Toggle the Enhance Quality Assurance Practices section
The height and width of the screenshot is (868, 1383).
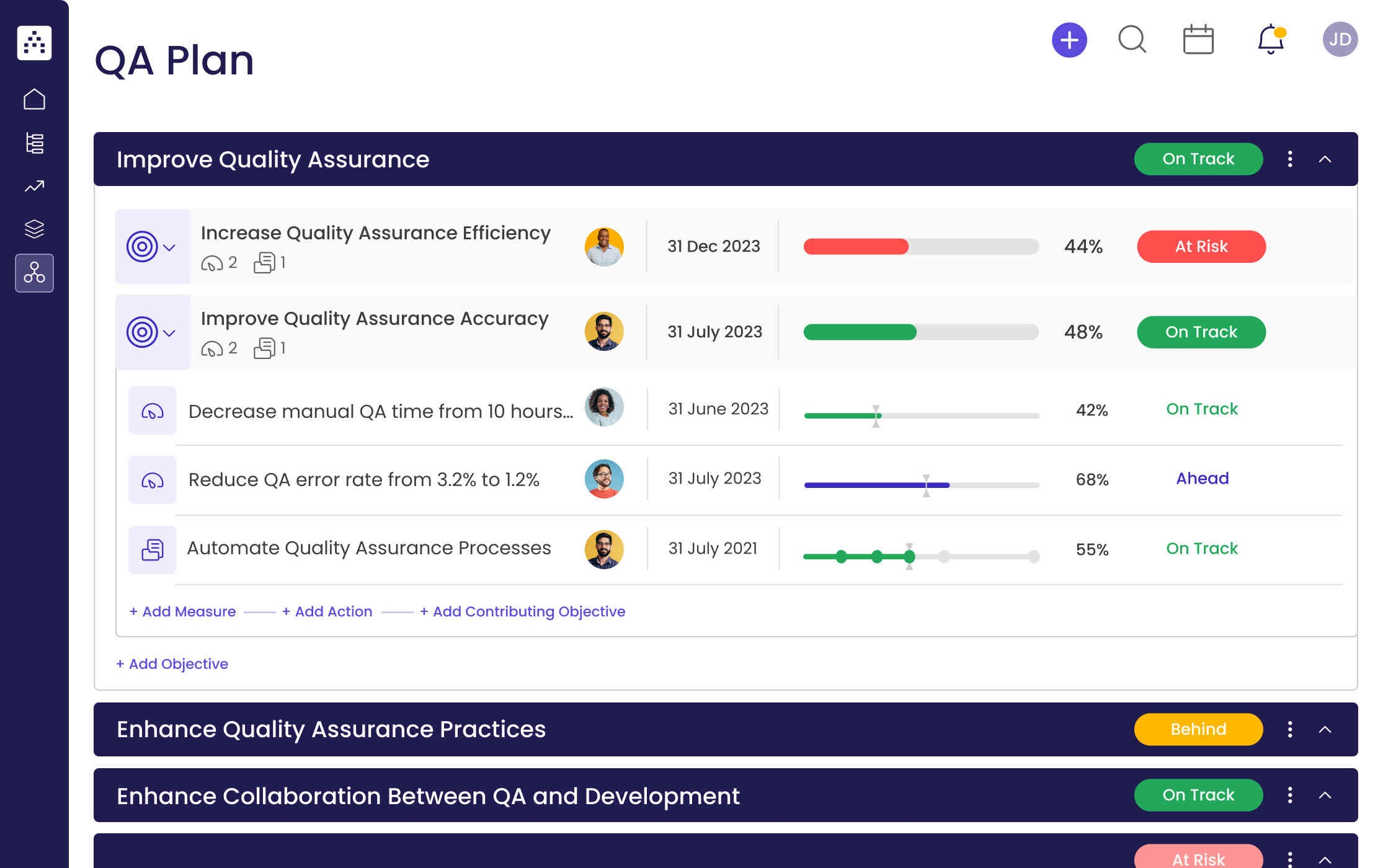tap(1325, 729)
